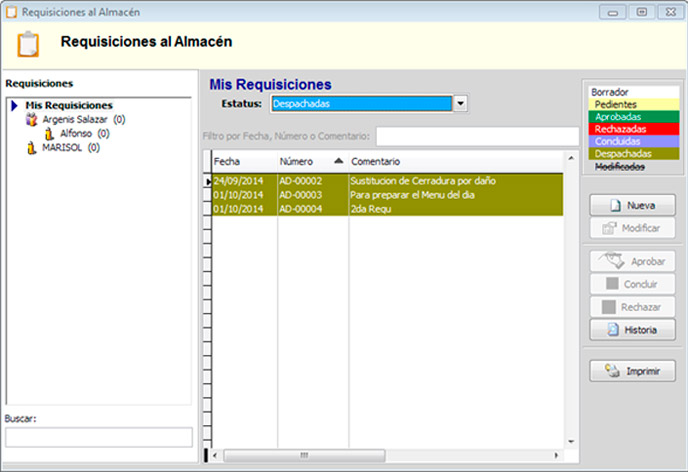Select the Aprobadas green color legend
The width and height of the screenshot is (688, 472).
tap(632, 117)
